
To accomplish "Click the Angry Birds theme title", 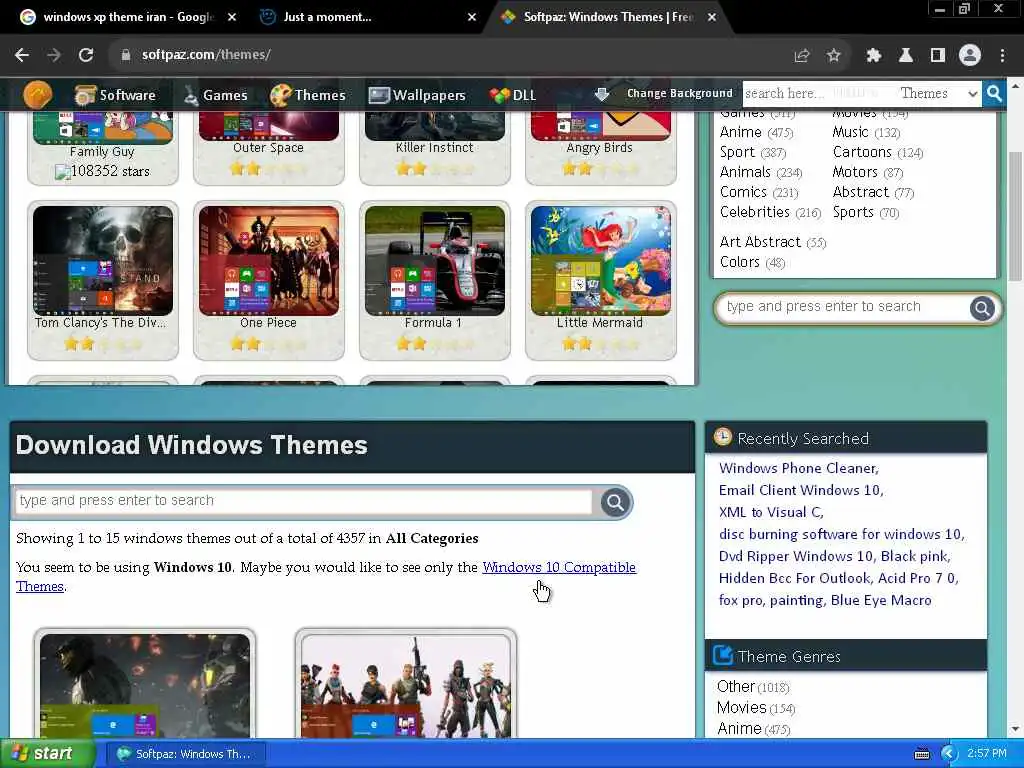I will point(600,148).
